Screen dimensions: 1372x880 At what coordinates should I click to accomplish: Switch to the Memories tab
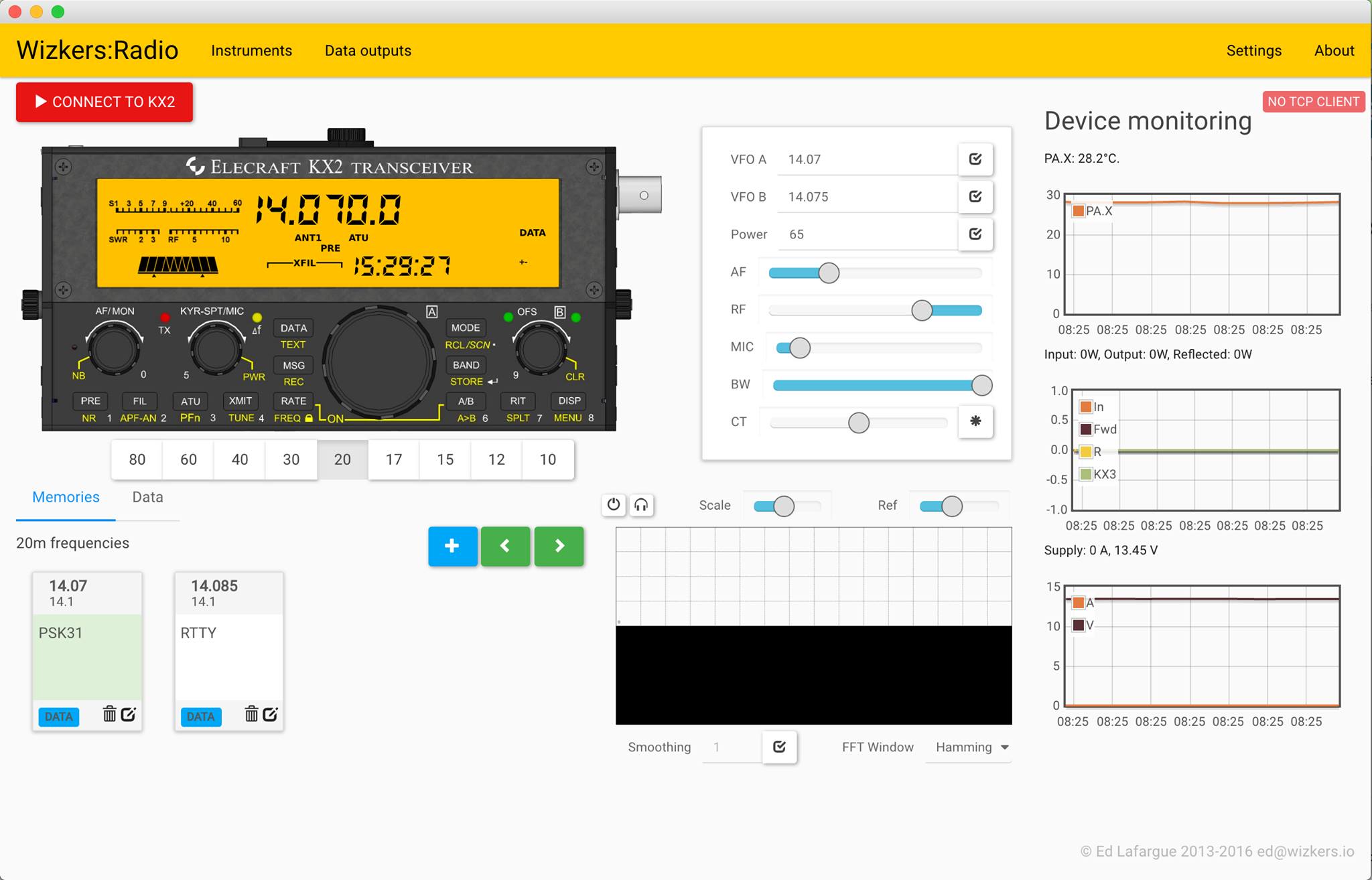(66, 497)
